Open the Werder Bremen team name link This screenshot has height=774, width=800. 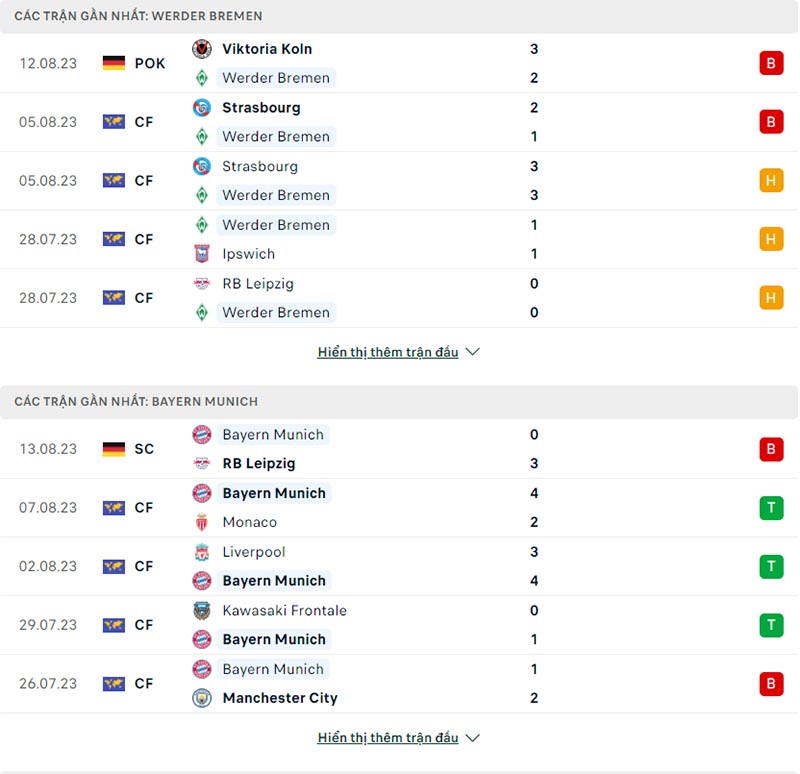tap(276, 78)
